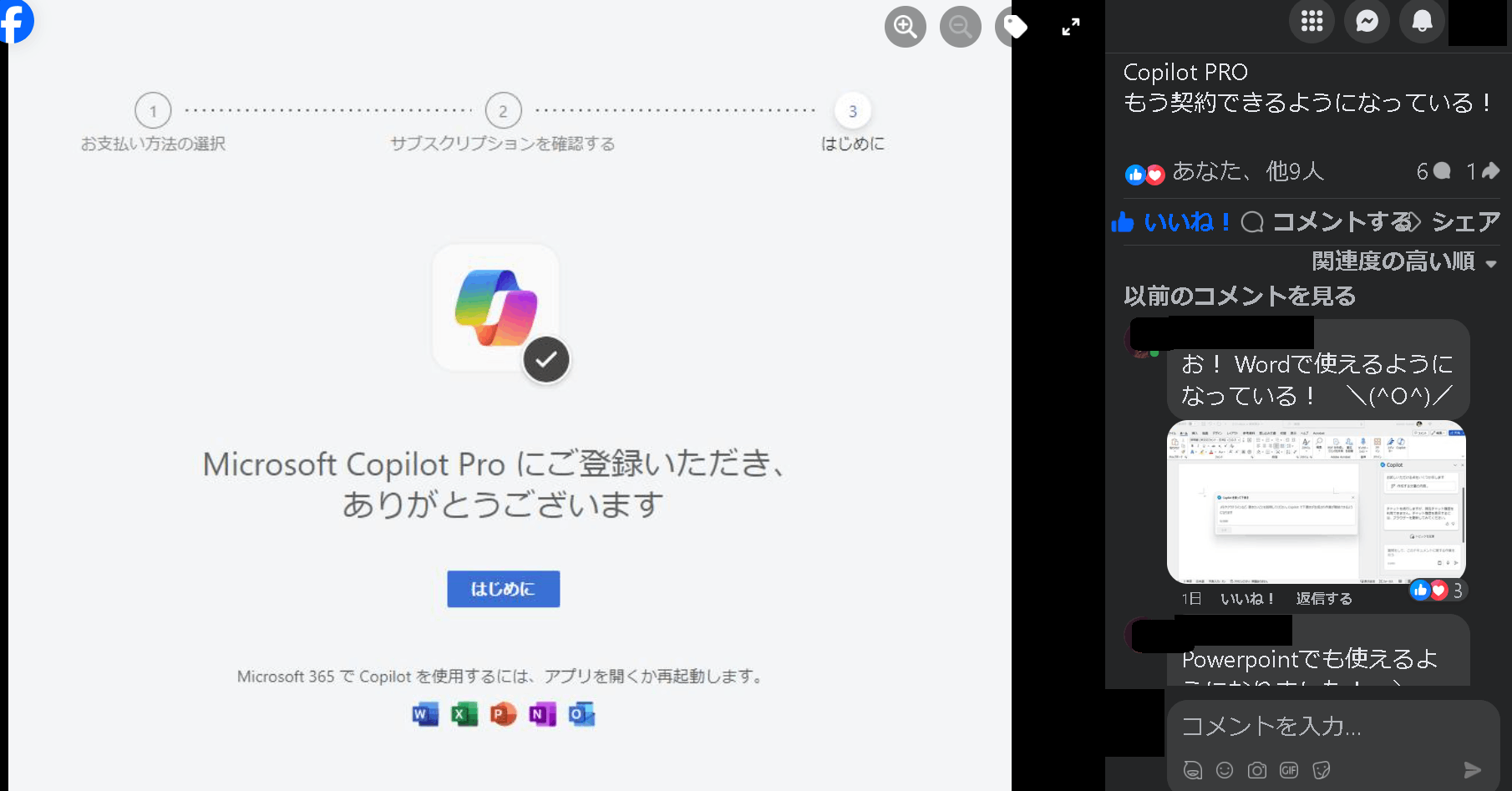This screenshot has height=791, width=1512.
Task: Click the blue はじめに button
Action: (503, 589)
